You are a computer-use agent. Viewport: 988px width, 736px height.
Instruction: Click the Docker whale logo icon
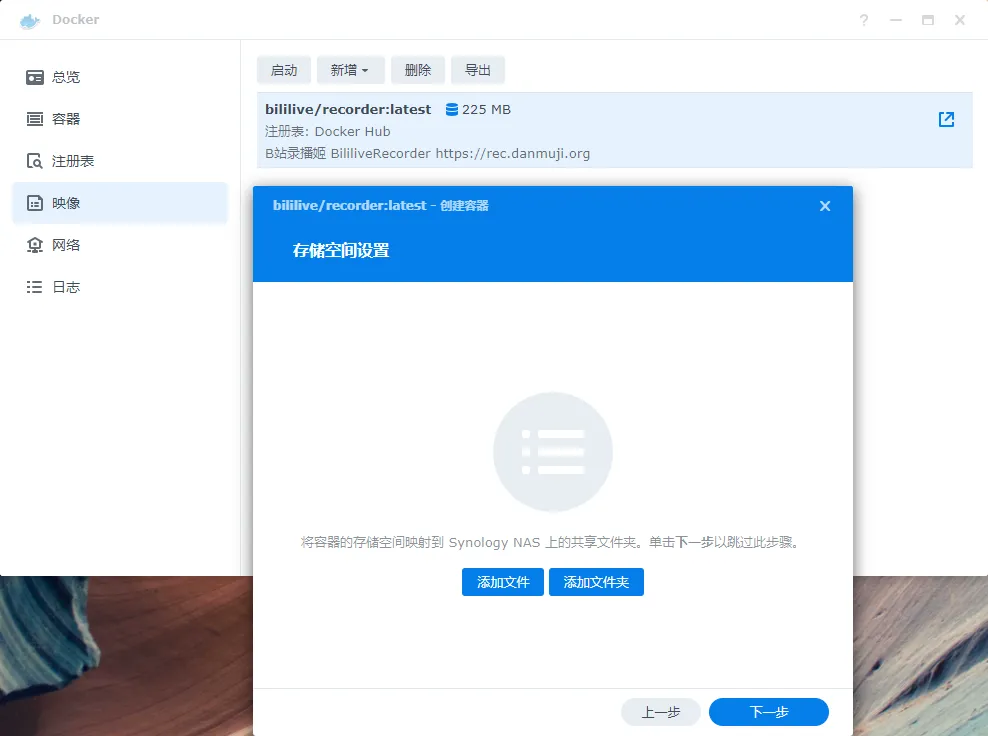coord(30,20)
